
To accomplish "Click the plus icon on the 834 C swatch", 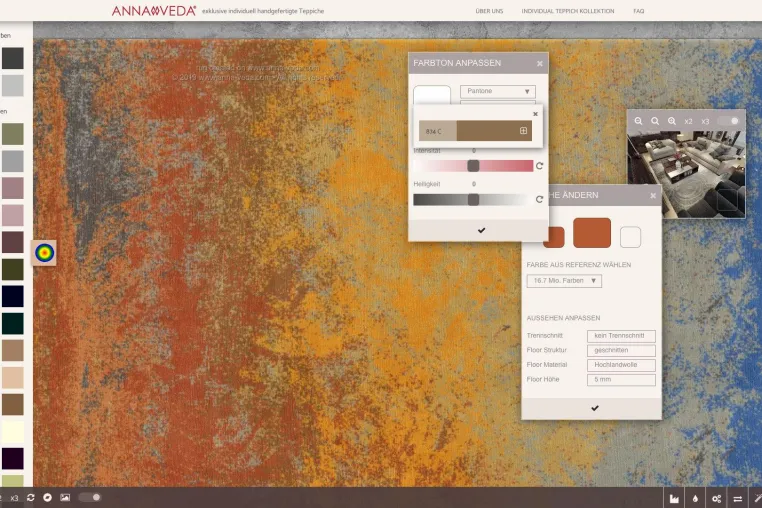I will pyautogui.click(x=523, y=130).
